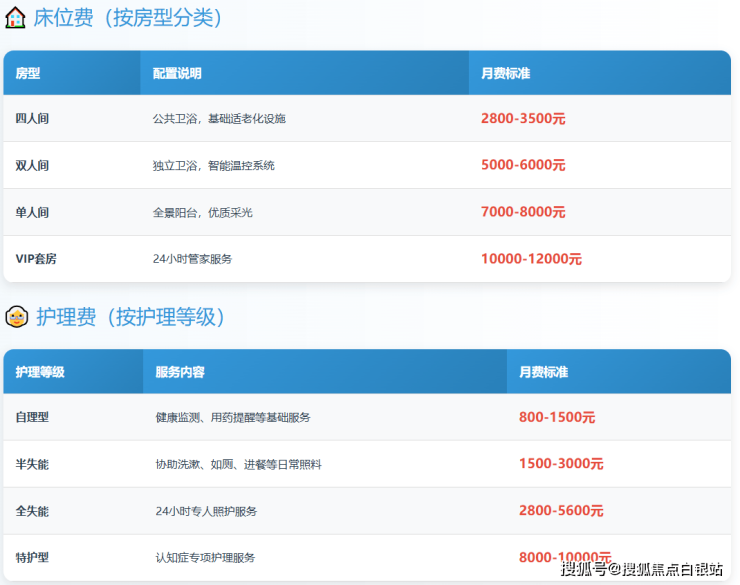Click the VIP套房 row label

(x=36, y=259)
